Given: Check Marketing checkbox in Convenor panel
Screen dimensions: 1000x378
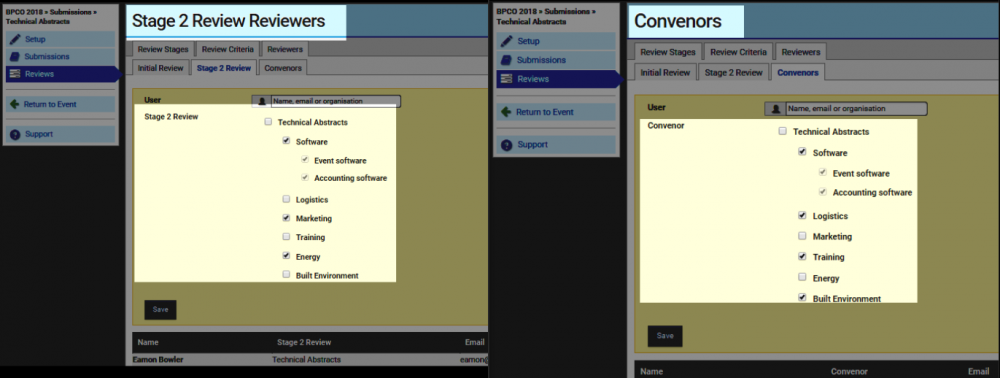Looking at the screenshot, I should 802,236.
